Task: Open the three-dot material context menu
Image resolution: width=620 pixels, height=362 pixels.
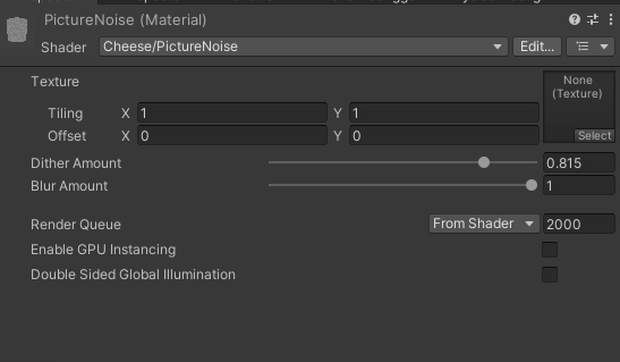Action: [611, 19]
